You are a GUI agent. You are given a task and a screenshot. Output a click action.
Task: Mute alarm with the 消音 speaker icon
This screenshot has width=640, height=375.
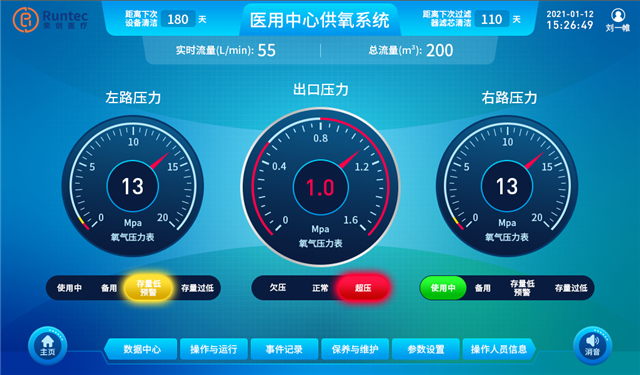pyautogui.click(x=592, y=345)
